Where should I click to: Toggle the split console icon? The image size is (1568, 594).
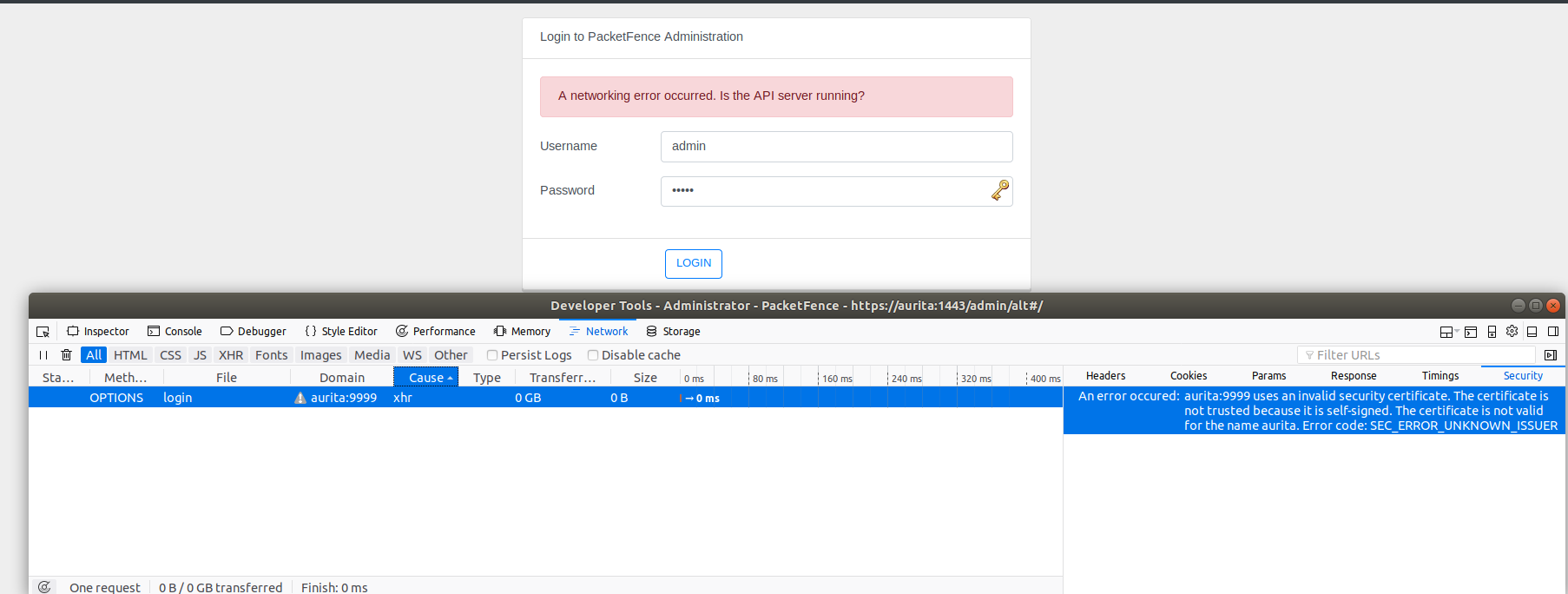[1470, 332]
